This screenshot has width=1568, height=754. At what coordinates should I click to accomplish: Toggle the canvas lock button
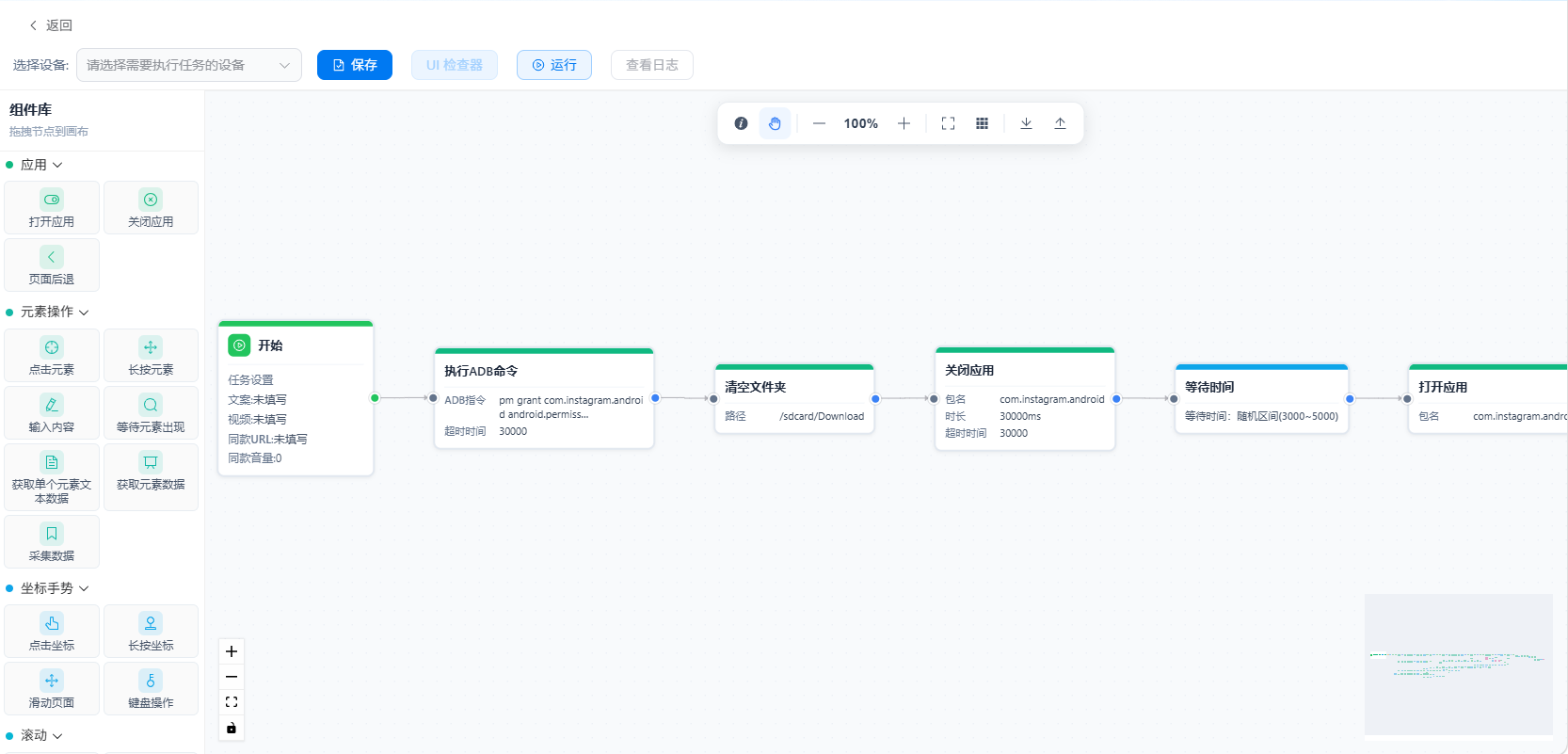[x=232, y=728]
